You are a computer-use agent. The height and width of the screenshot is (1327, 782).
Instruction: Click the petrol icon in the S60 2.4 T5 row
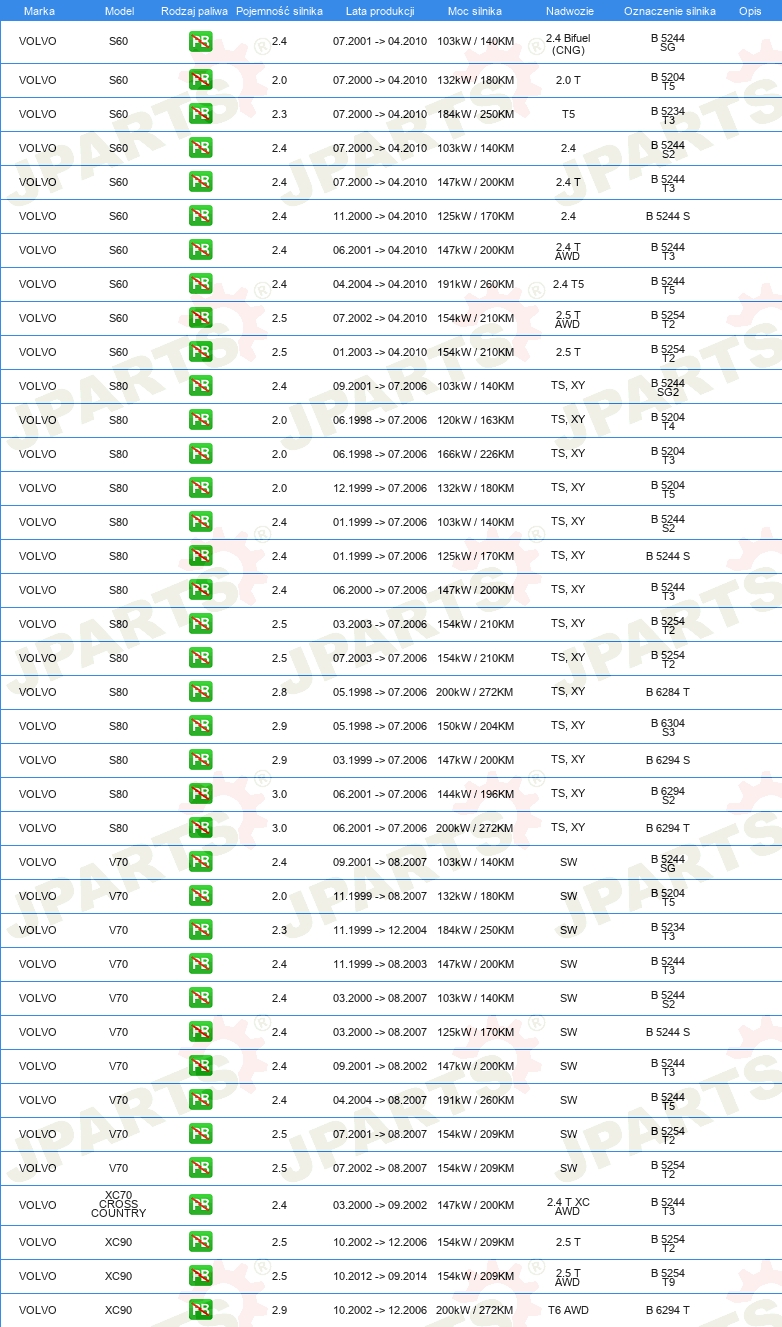[200, 284]
